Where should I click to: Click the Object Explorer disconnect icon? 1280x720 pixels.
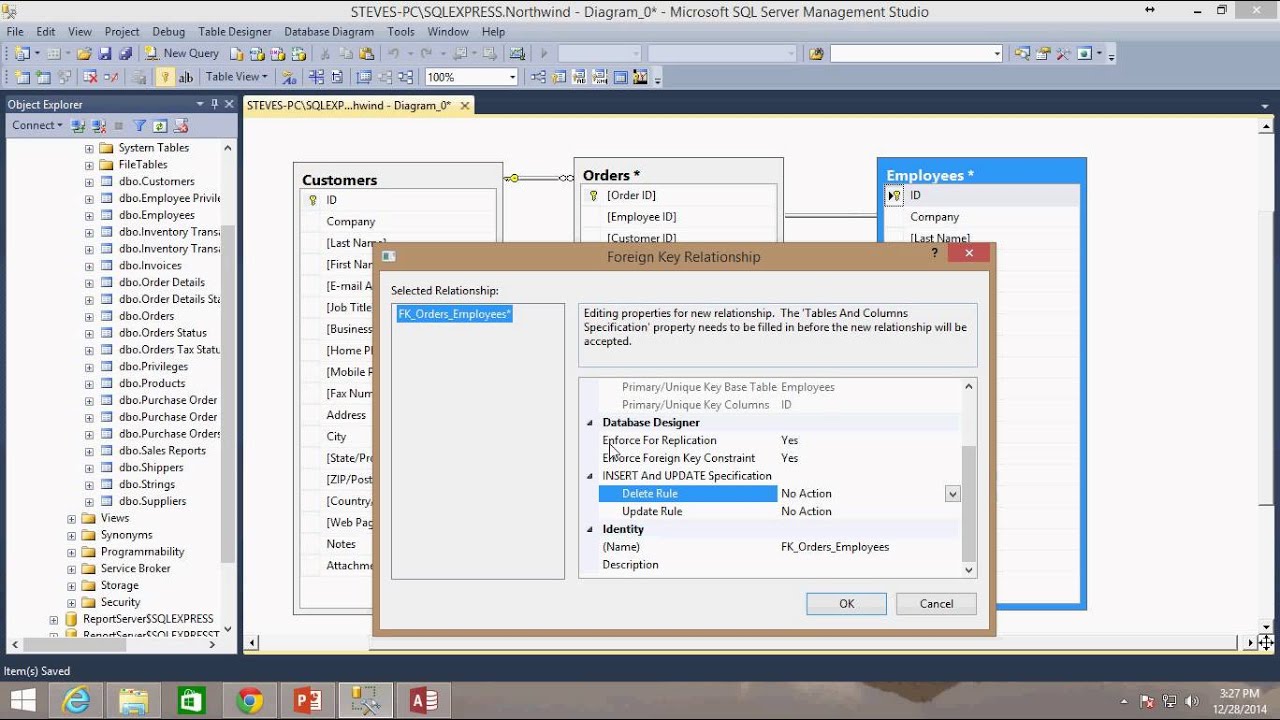click(99, 126)
